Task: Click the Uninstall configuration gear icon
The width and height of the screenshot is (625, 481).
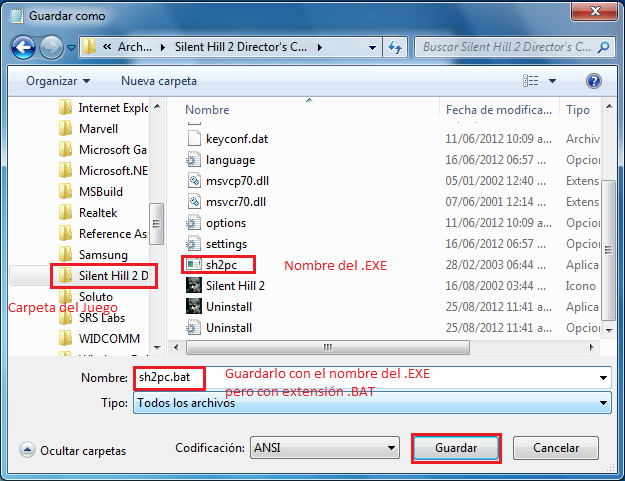Action: tap(194, 328)
